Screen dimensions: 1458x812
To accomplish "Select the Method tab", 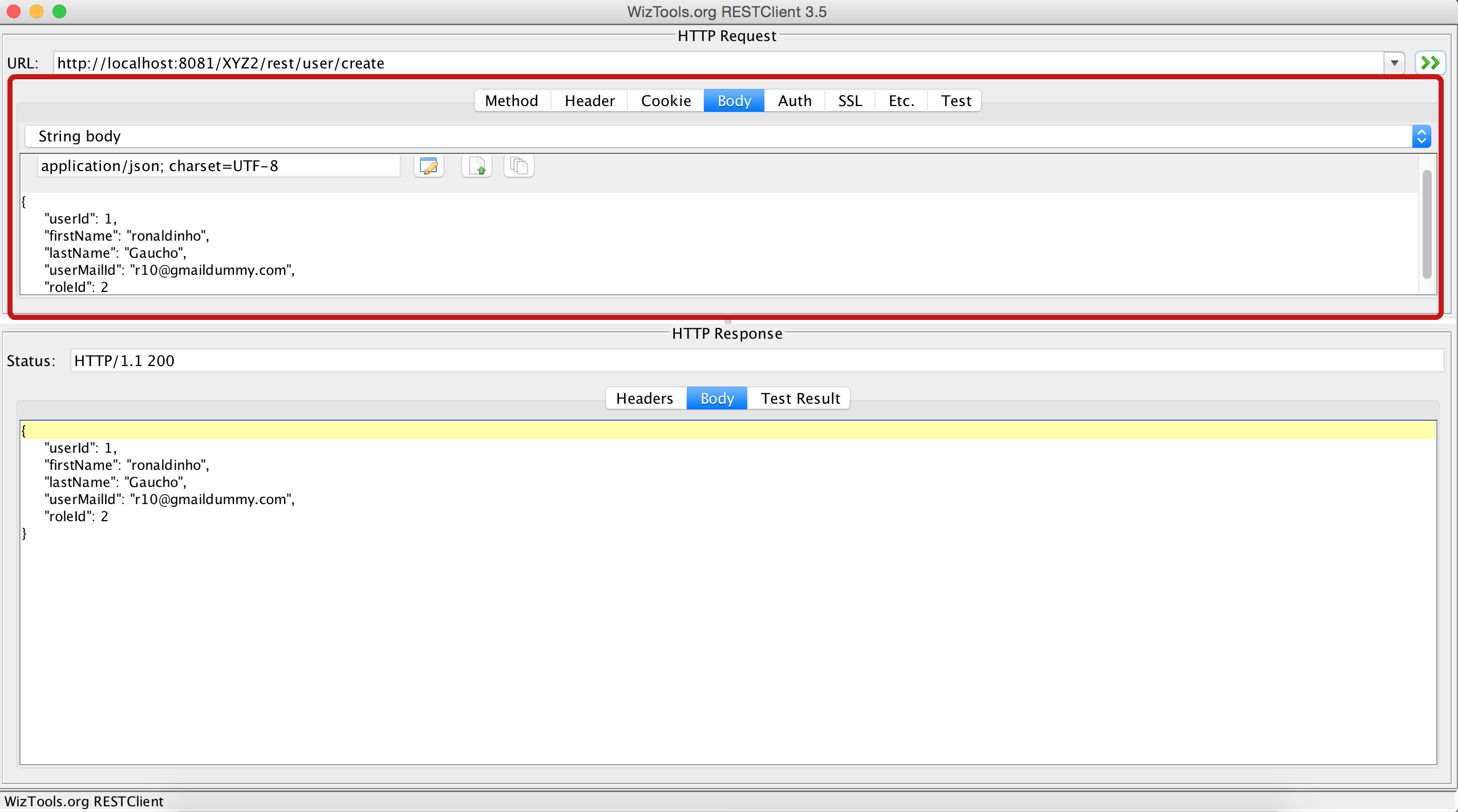I will (511, 100).
